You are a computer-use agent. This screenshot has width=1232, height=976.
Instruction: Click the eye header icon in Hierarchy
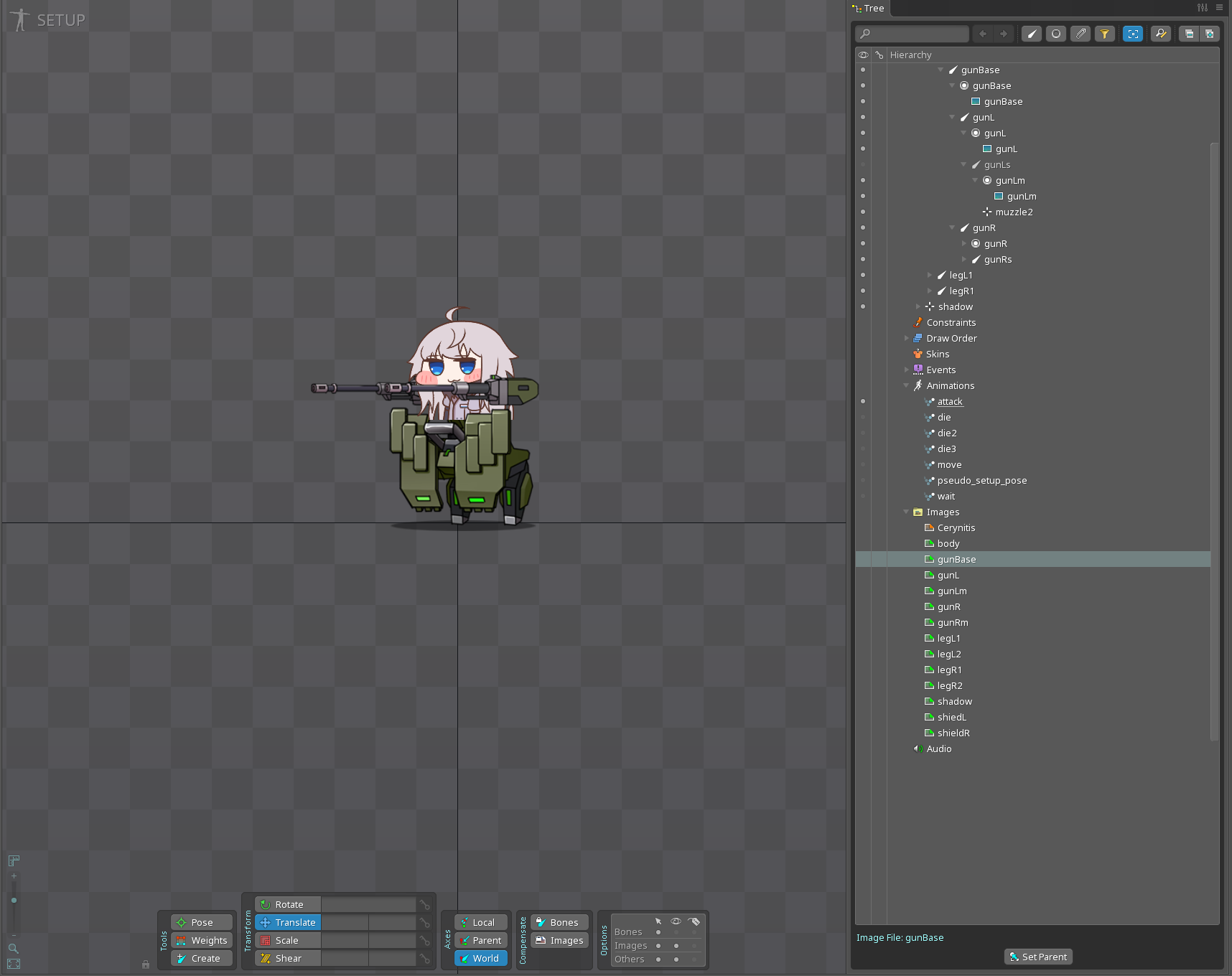863,55
